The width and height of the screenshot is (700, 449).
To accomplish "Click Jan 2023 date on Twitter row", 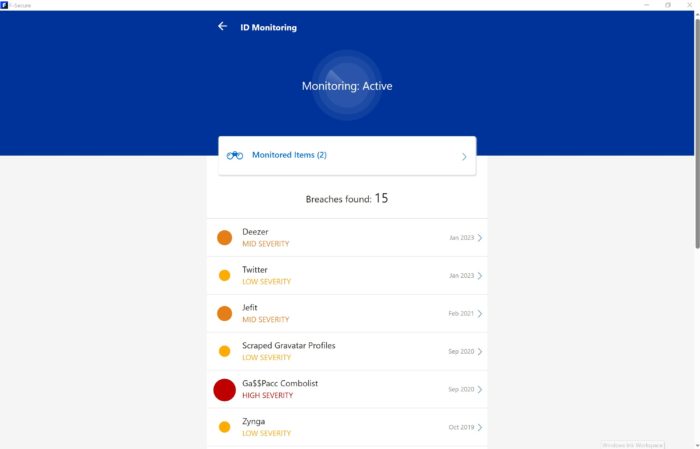I will (462, 275).
